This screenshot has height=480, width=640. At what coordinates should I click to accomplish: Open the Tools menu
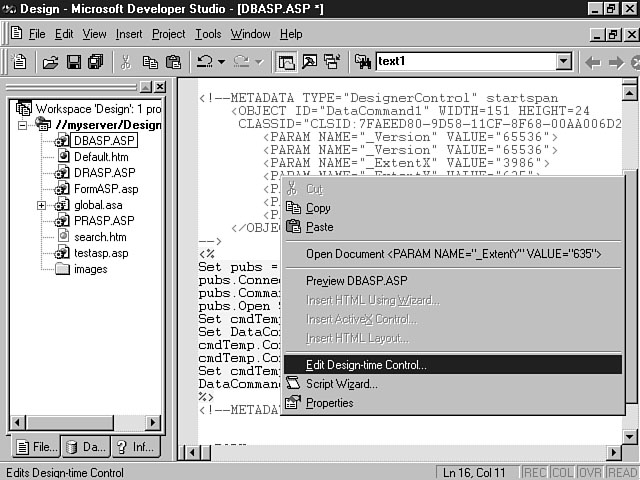[208, 34]
